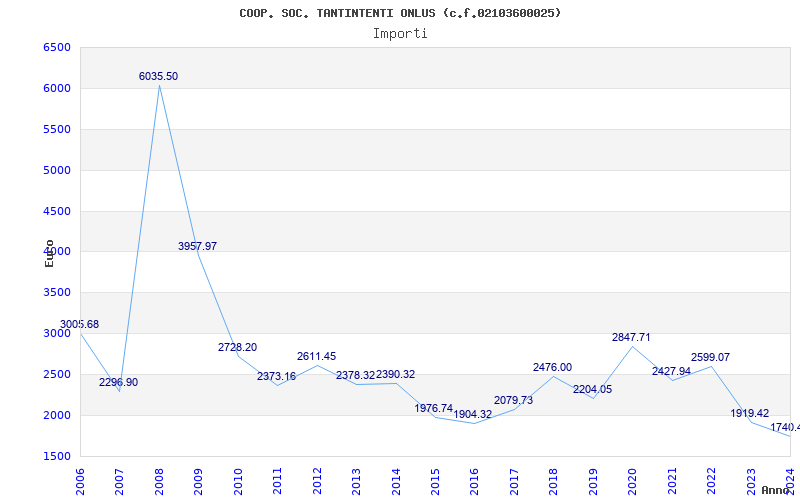The image size is (800, 500).
Task: Click the Importi subtitle
Action: point(400,34)
